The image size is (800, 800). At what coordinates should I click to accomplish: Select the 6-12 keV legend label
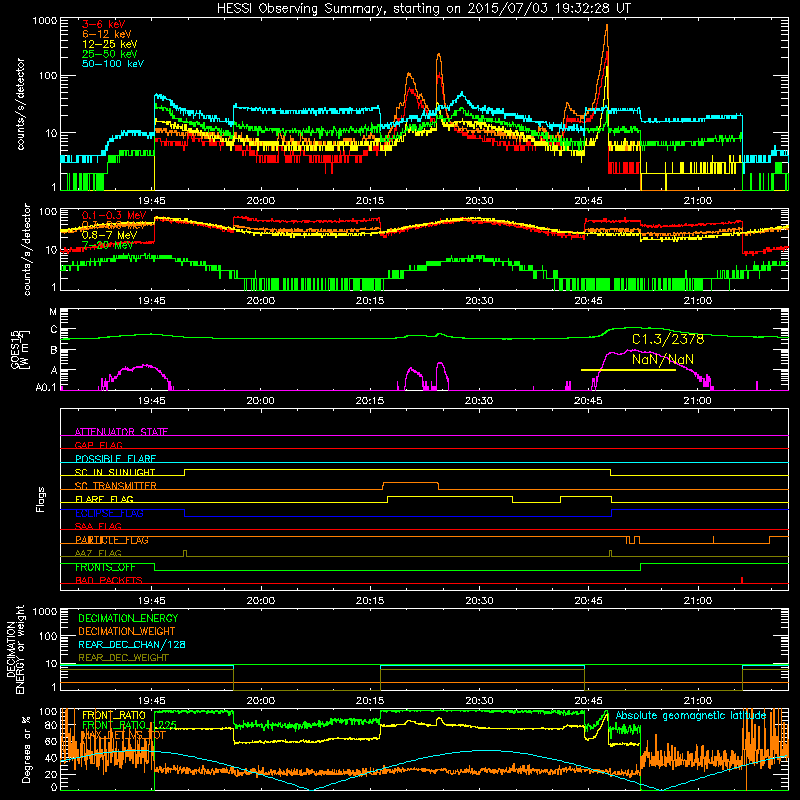[x=107, y=34]
